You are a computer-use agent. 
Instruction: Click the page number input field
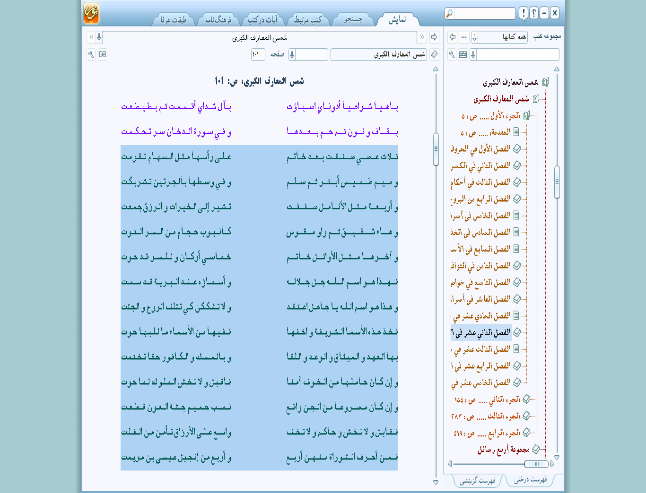[x=258, y=54]
